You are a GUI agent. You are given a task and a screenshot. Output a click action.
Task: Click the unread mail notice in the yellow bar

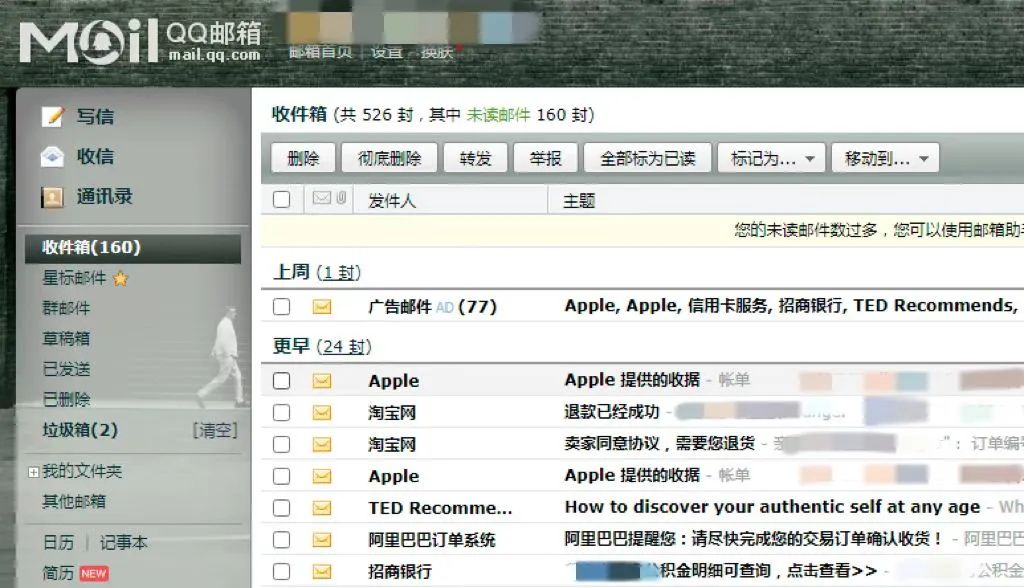(878, 230)
